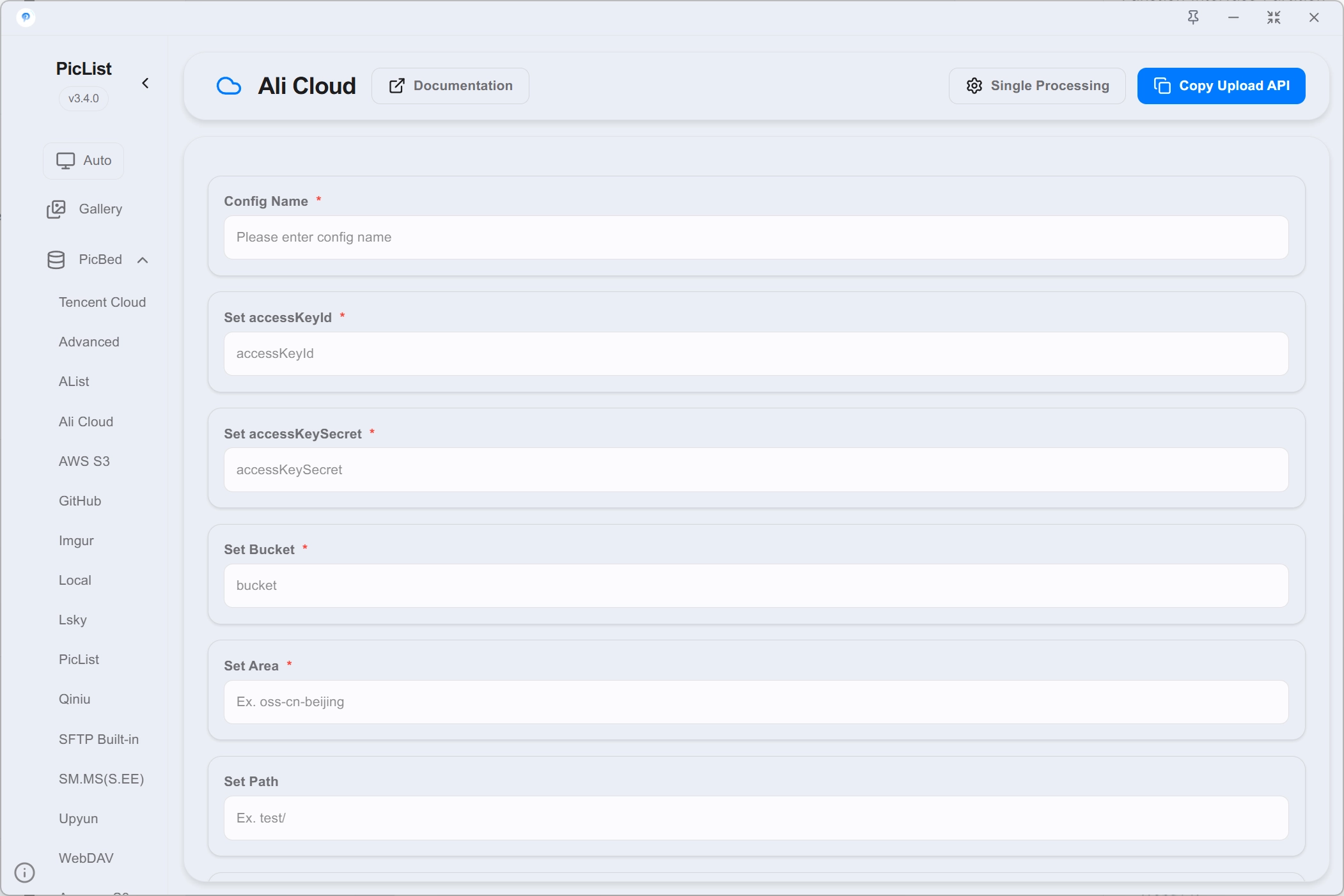
Task: Collapse the PicBed menu section
Action: pos(97,259)
